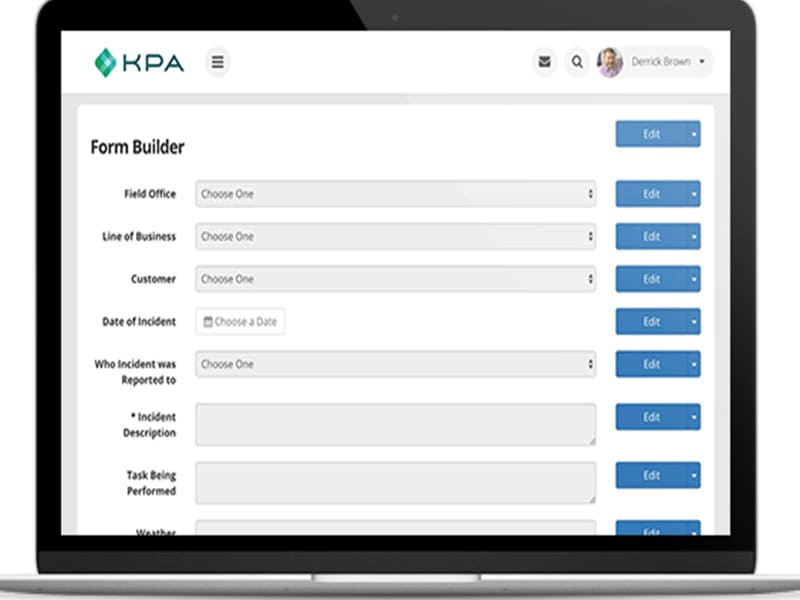Click the Line of Business label
The width and height of the screenshot is (800, 600).
click(139, 236)
